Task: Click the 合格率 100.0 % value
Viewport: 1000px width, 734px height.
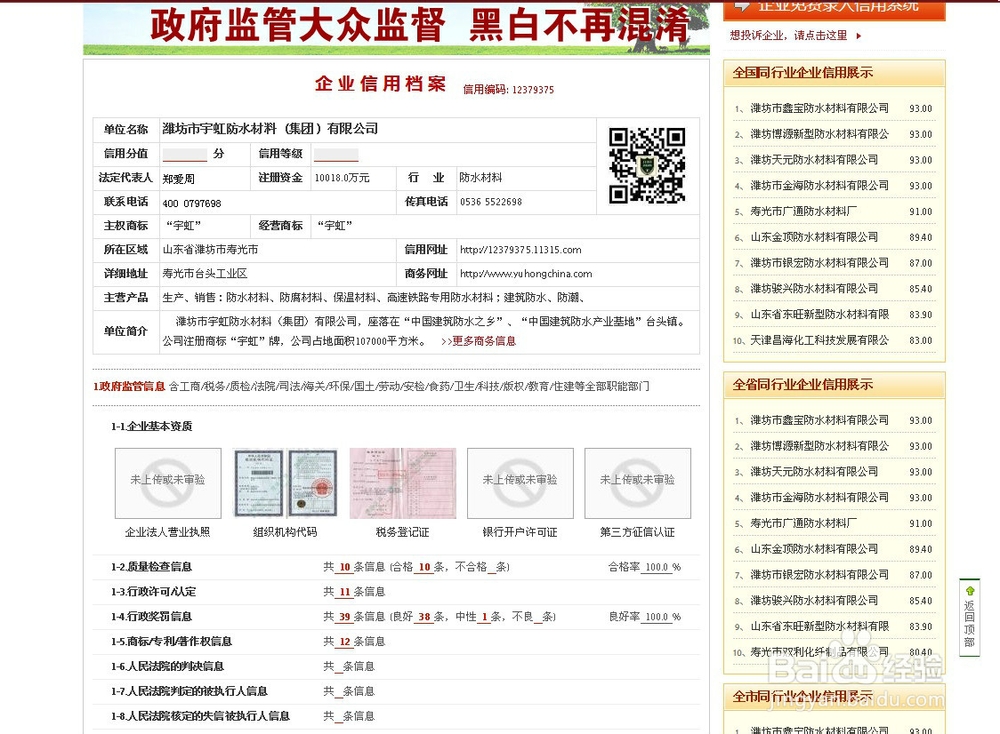Action: 663,568
